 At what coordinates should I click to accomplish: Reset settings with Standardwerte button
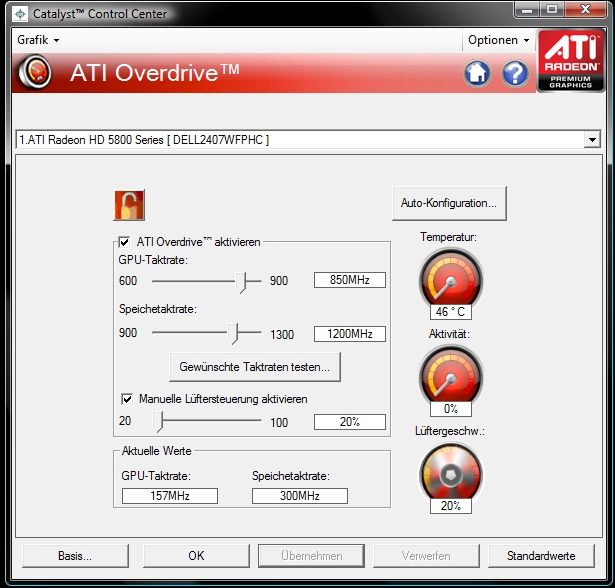click(x=541, y=556)
